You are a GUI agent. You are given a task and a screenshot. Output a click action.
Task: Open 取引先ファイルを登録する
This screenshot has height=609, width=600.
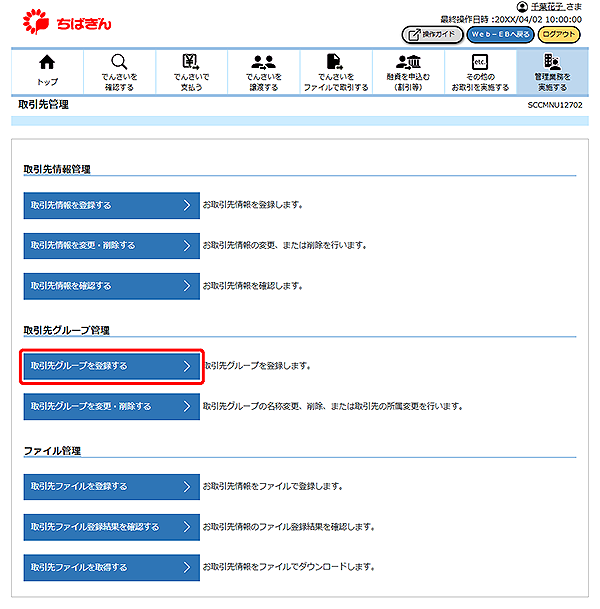pos(111,486)
